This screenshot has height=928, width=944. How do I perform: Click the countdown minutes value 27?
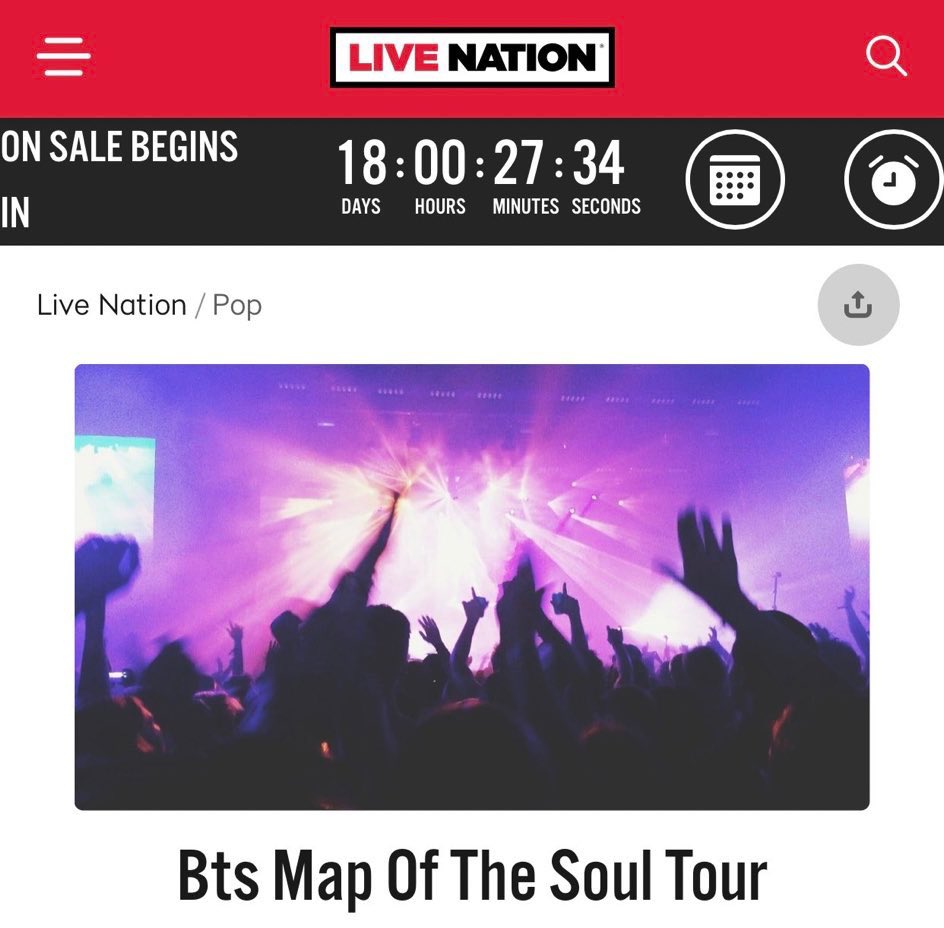coord(519,163)
